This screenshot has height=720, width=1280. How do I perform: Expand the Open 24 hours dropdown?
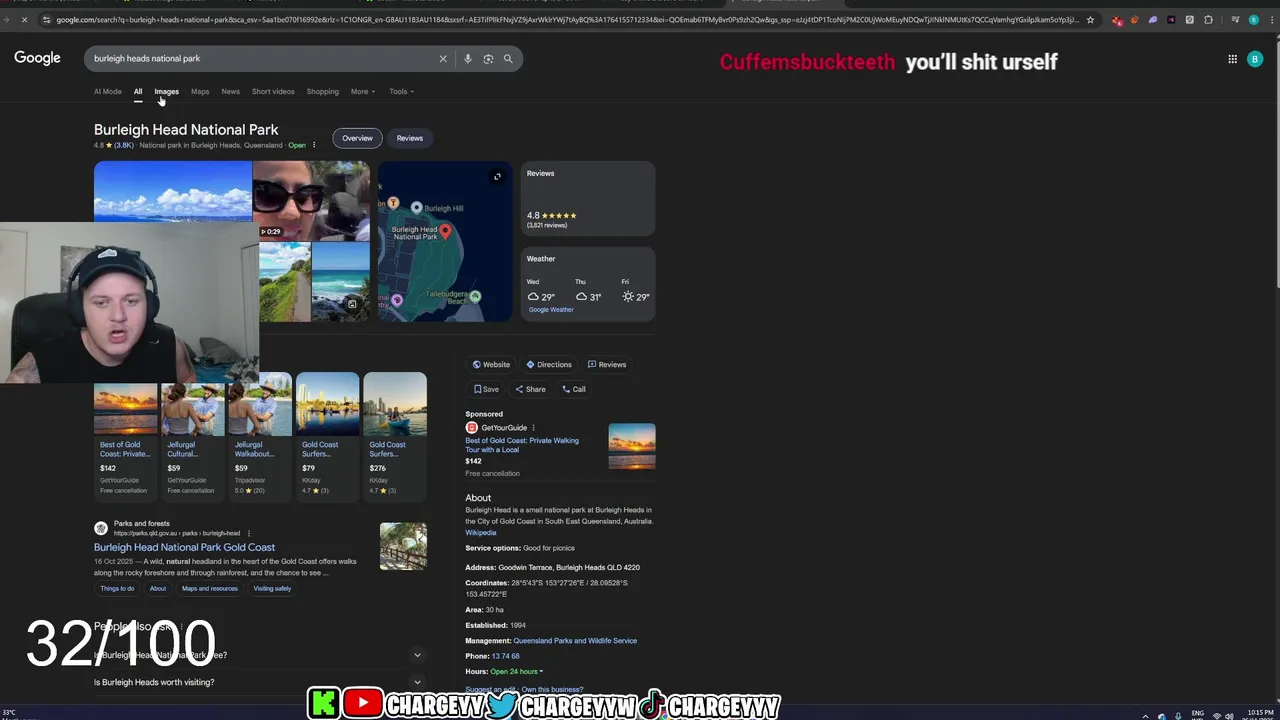(517, 672)
